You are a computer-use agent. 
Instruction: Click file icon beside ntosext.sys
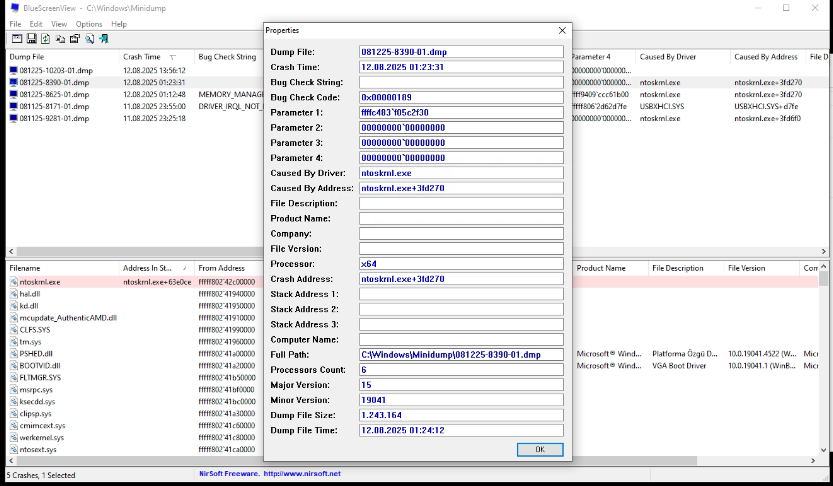click(x=14, y=449)
